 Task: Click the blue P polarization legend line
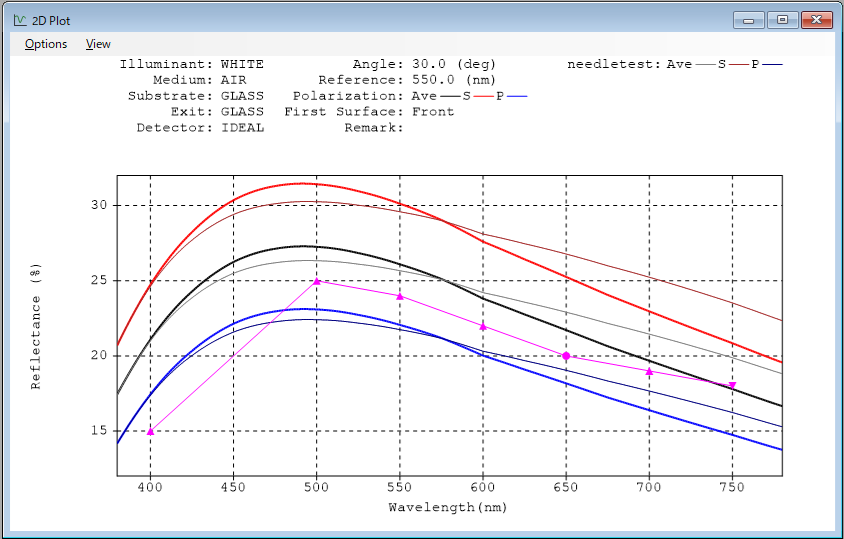click(517, 96)
